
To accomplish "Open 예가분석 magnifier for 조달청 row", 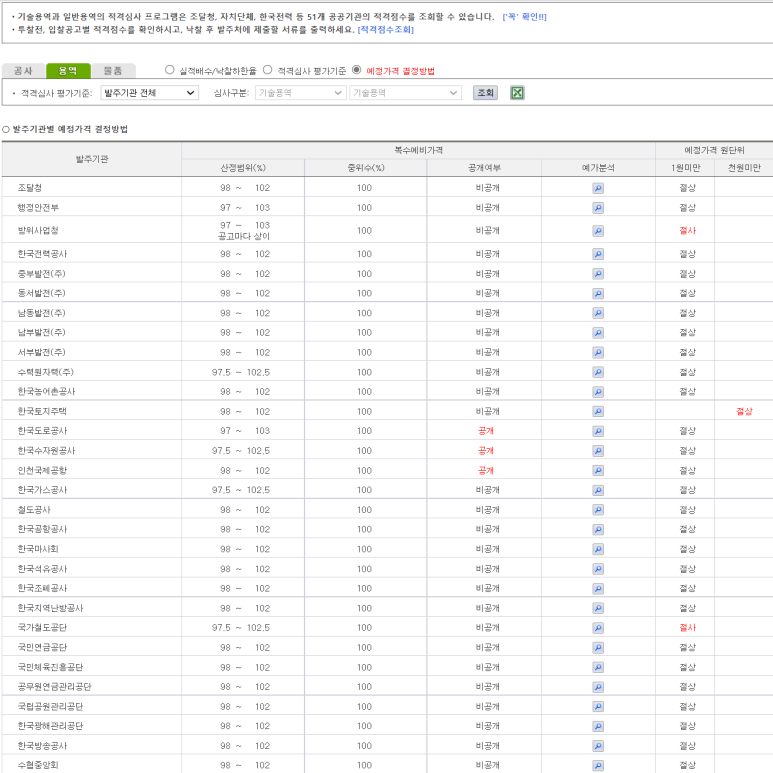I will point(598,188).
